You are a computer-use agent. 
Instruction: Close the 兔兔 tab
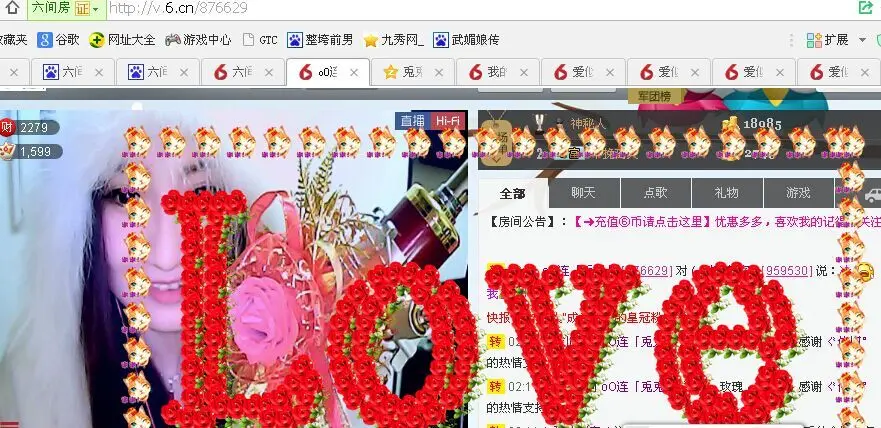pos(439,72)
